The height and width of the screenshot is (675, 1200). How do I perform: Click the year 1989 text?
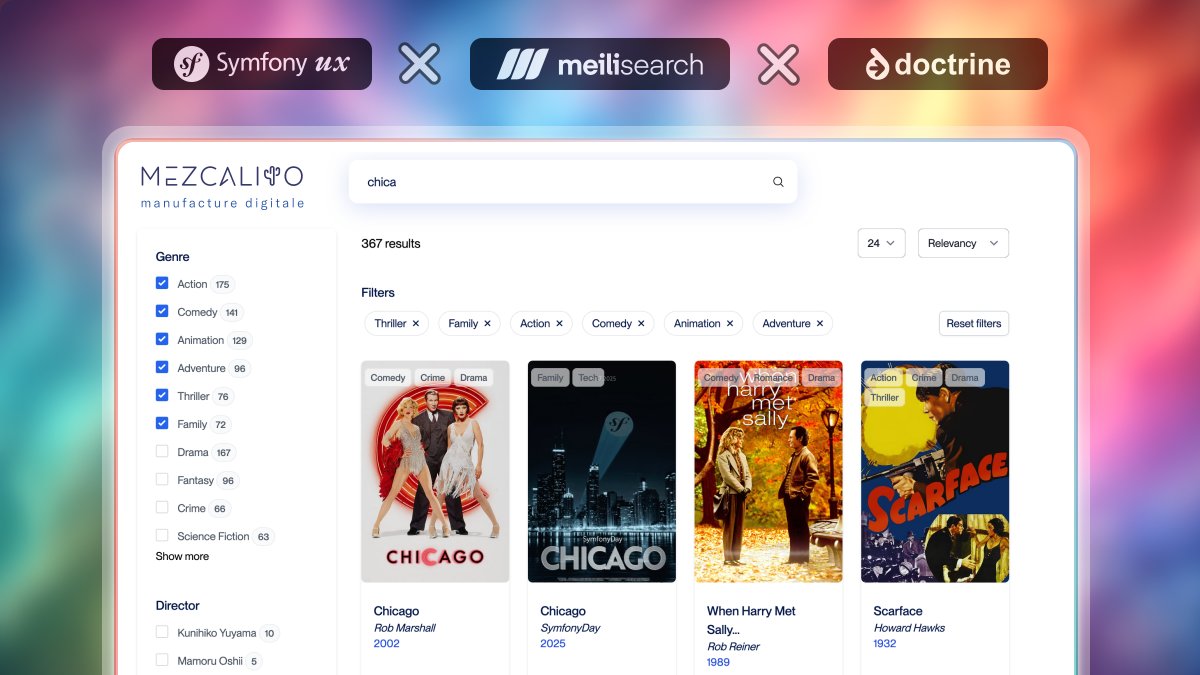[718, 662]
